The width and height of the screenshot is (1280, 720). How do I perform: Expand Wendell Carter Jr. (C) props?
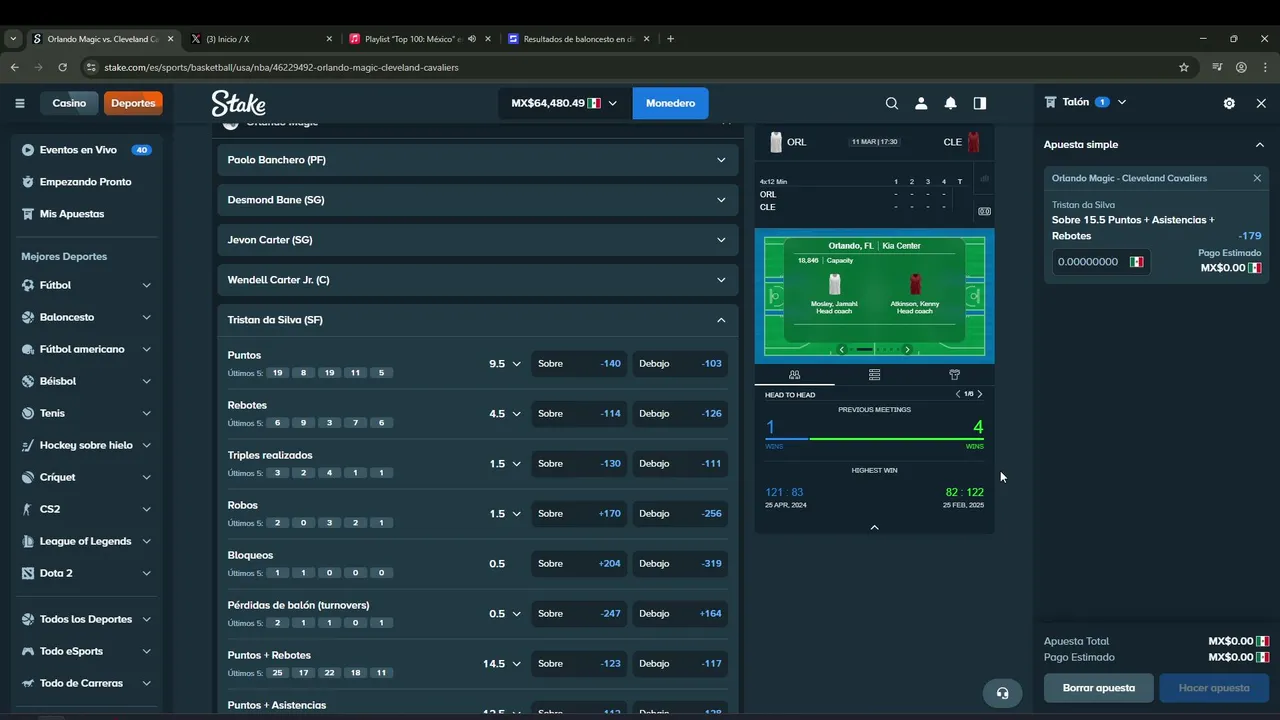click(x=477, y=280)
